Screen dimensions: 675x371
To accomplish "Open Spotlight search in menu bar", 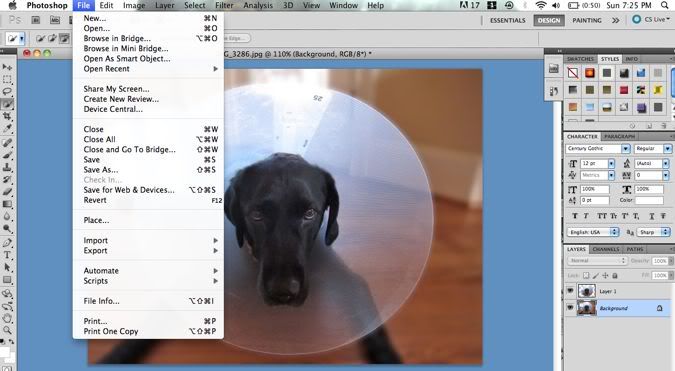I will (665, 6).
